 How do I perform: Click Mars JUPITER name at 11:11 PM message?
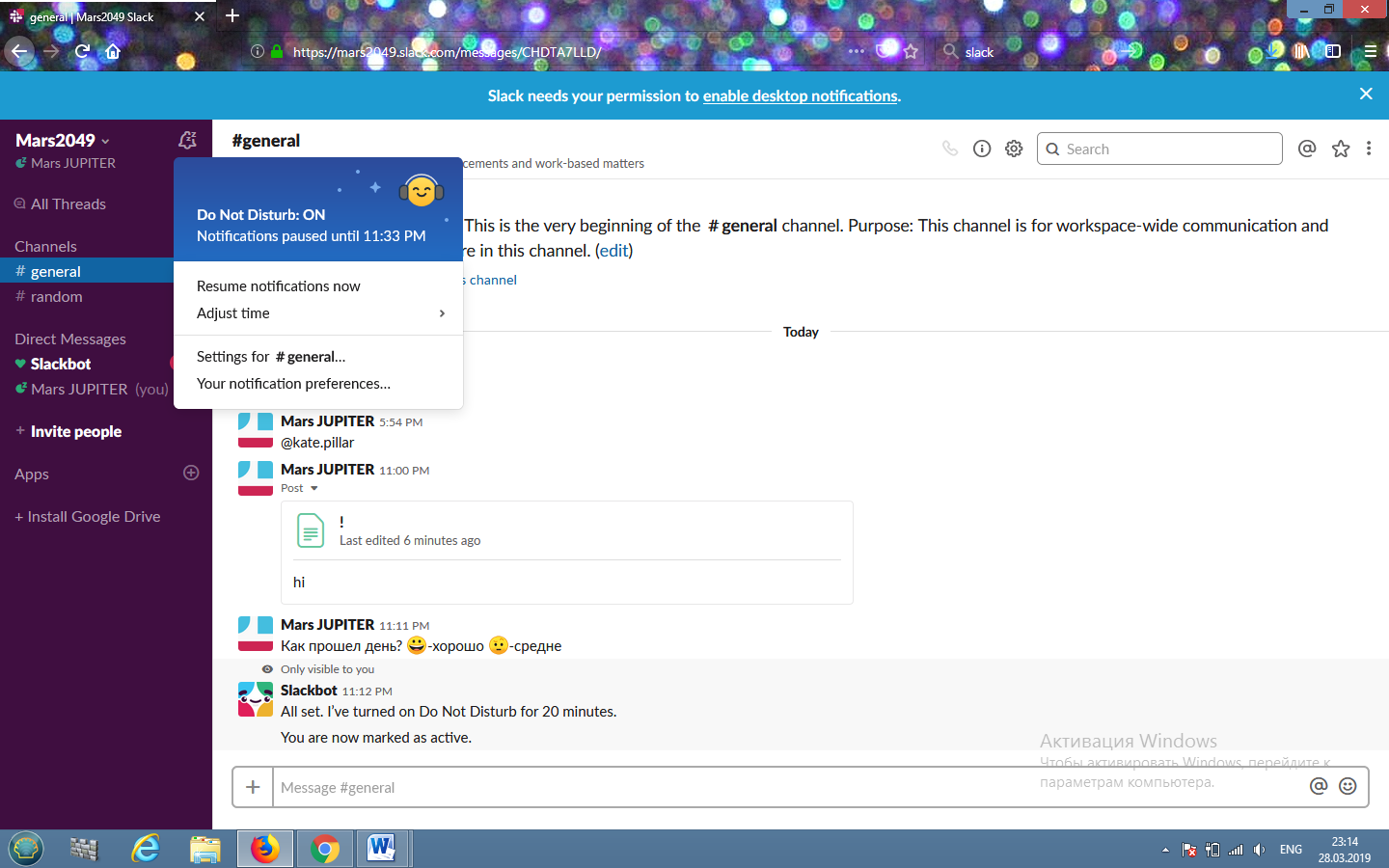(327, 625)
